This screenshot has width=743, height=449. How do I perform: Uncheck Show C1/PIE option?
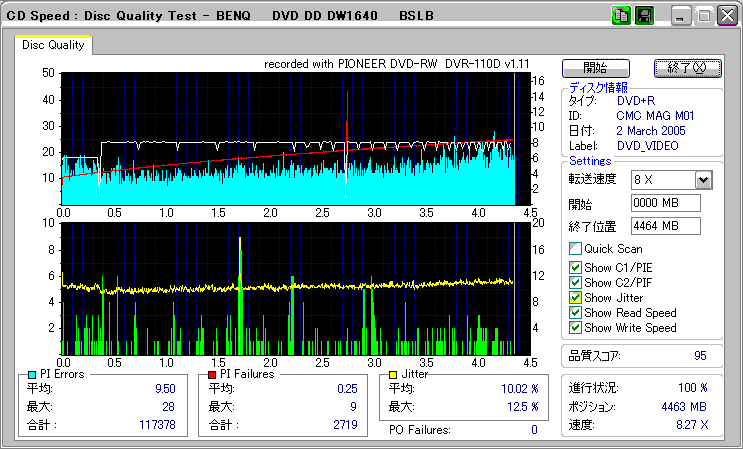(x=575, y=267)
